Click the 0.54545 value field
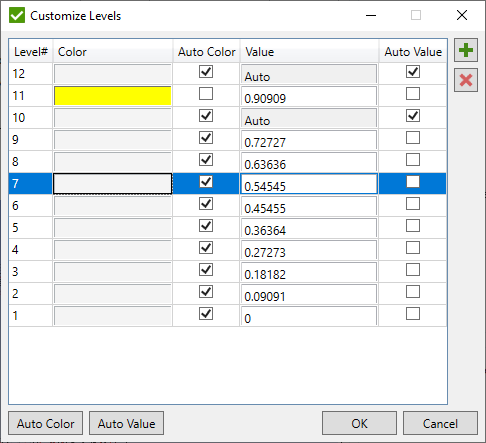Viewport: 486px width, 443px height. pyautogui.click(x=309, y=184)
